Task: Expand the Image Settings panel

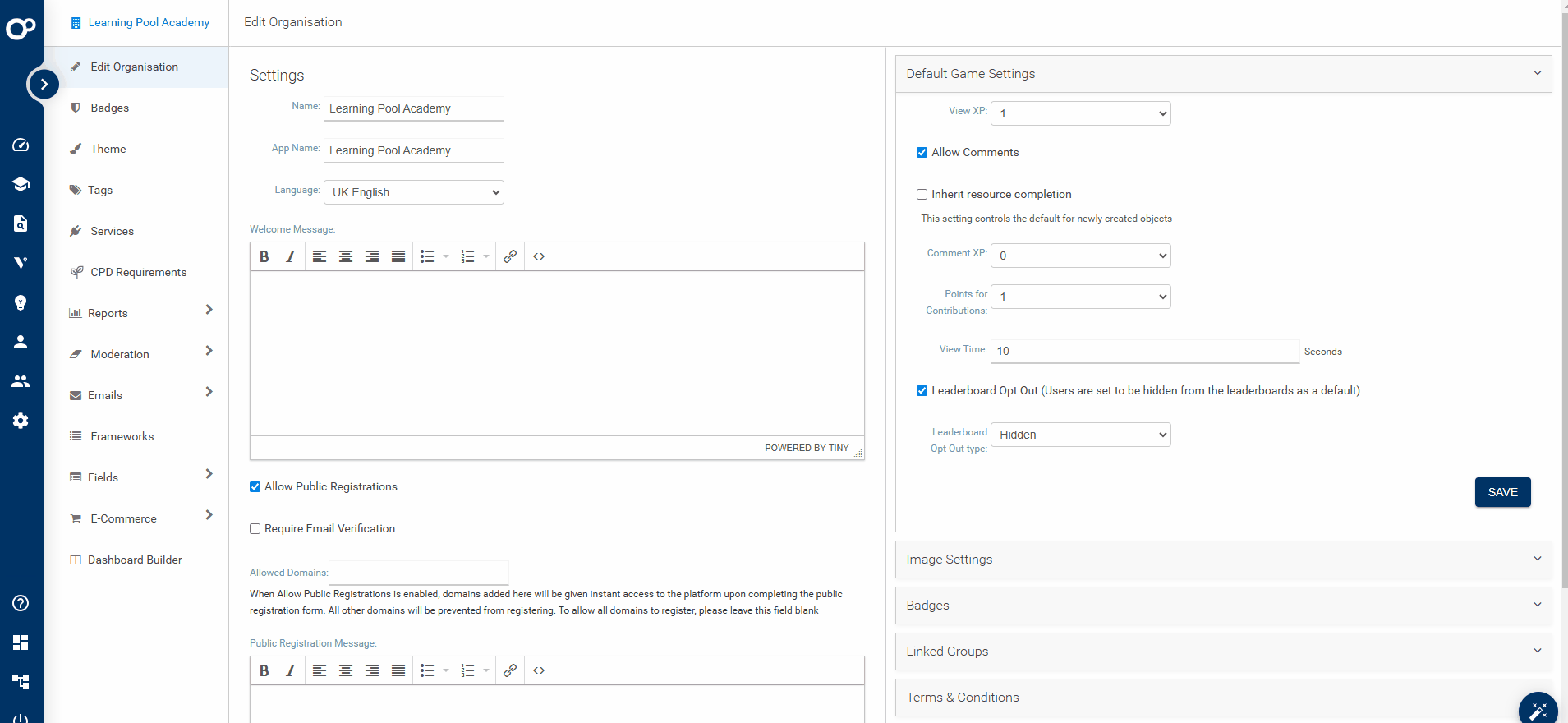Action: pyautogui.click(x=1222, y=560)
